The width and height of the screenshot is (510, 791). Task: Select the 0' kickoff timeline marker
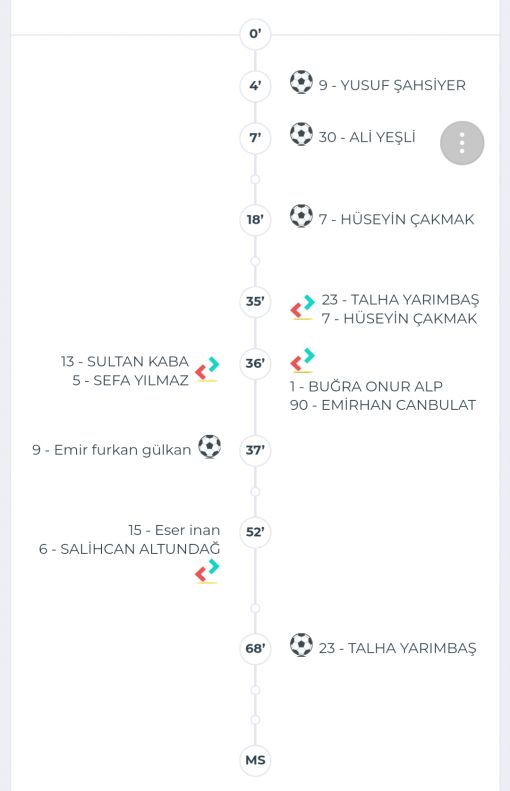[x=255, y=34]
